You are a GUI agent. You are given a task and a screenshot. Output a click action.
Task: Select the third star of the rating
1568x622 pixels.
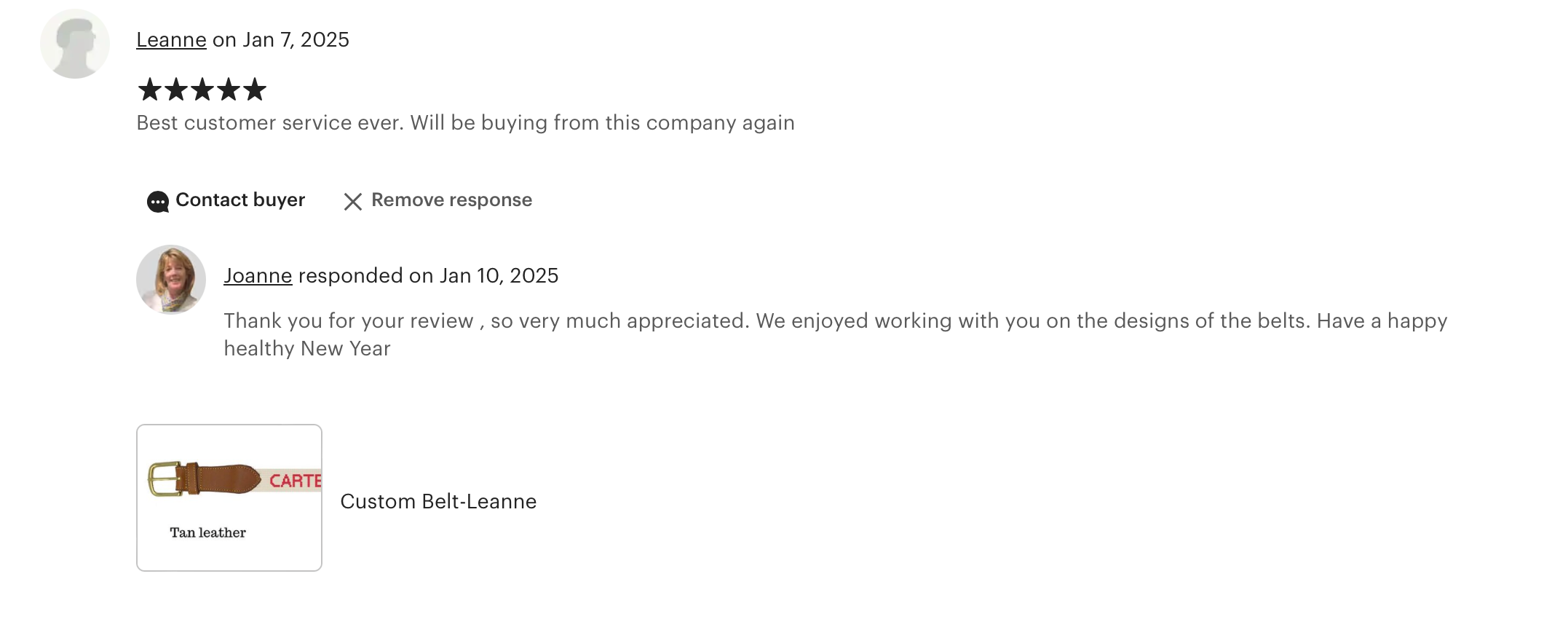point(202,90)
